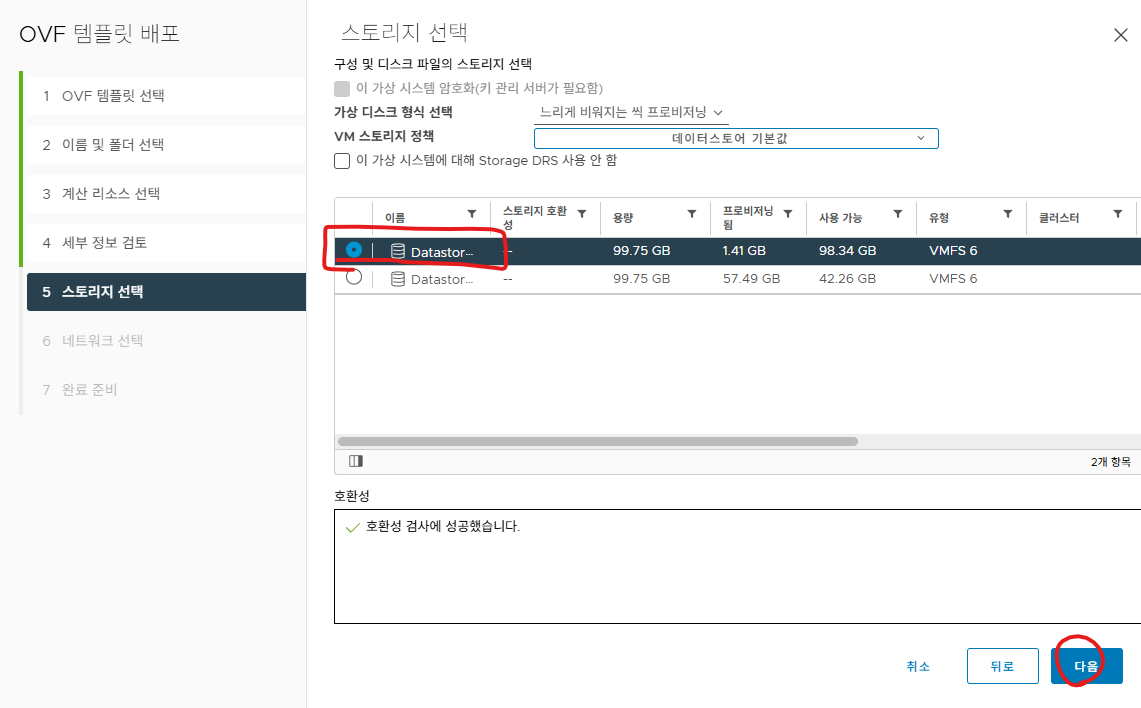
Task: Click the table's horizontal scrollbar
Action: coord(597,442)
